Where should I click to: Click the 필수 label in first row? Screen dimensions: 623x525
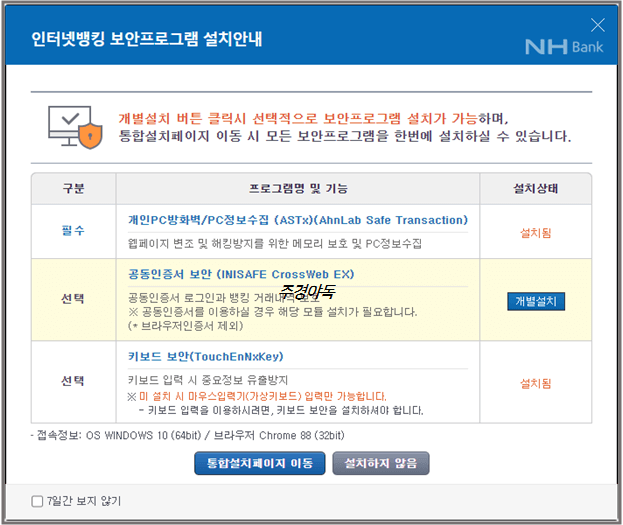(74, 231)
